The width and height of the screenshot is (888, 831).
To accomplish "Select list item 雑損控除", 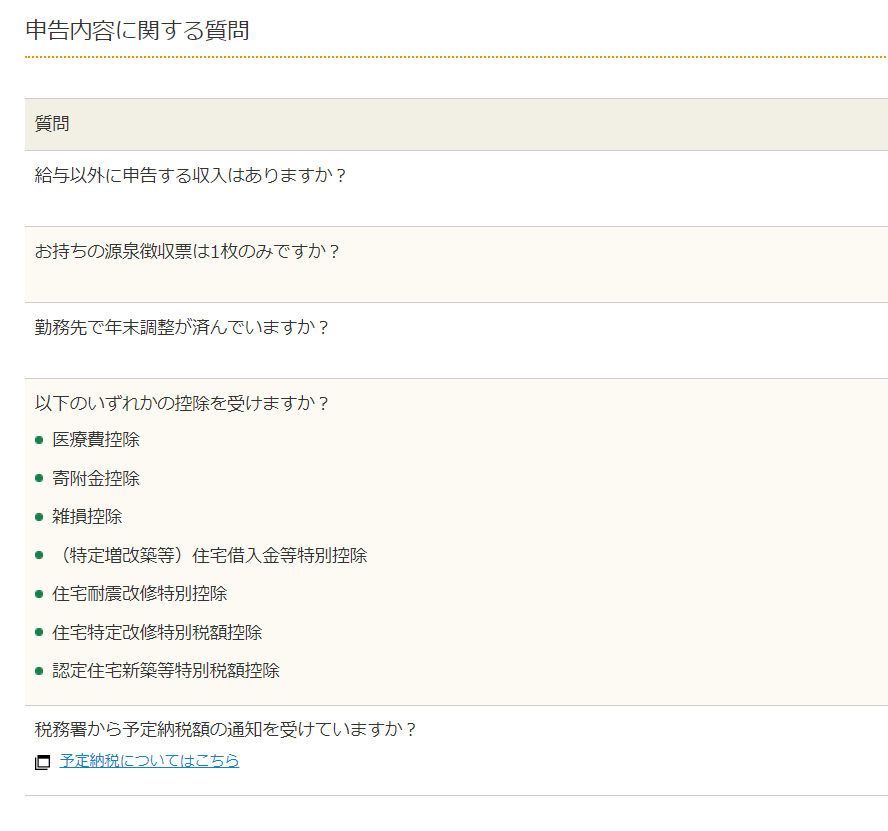I will (87, 517).
